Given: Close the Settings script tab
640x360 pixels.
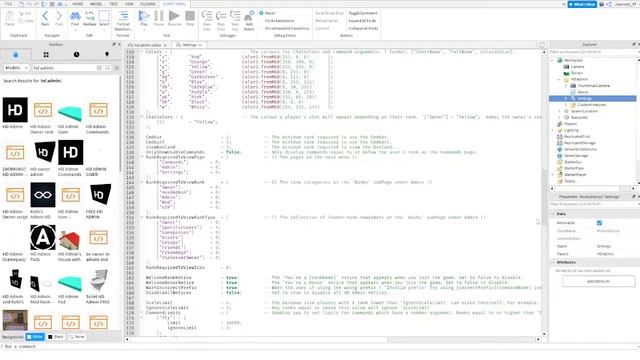Looking at the screenshot, I should tap(200, 45).
